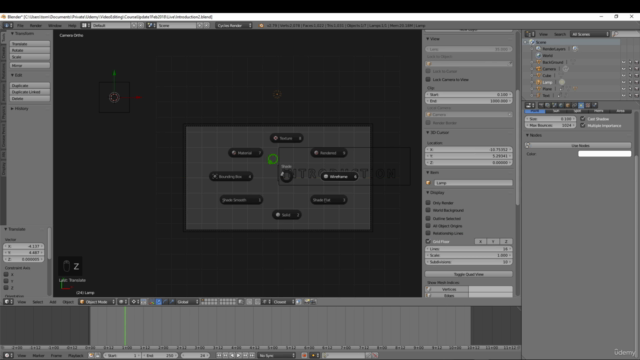Click the Cube object in outliner
Viewport: 640px width, 360px height.
tap(547, 76)
